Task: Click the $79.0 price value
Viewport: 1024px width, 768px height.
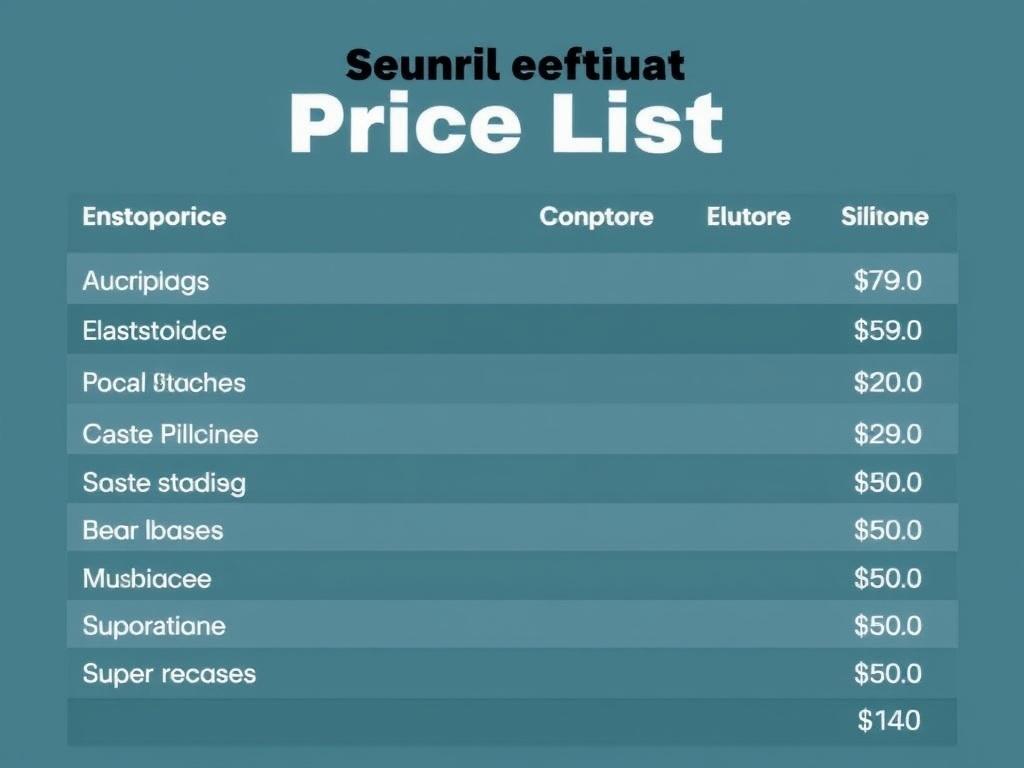Action: click(x=888, y=281)
